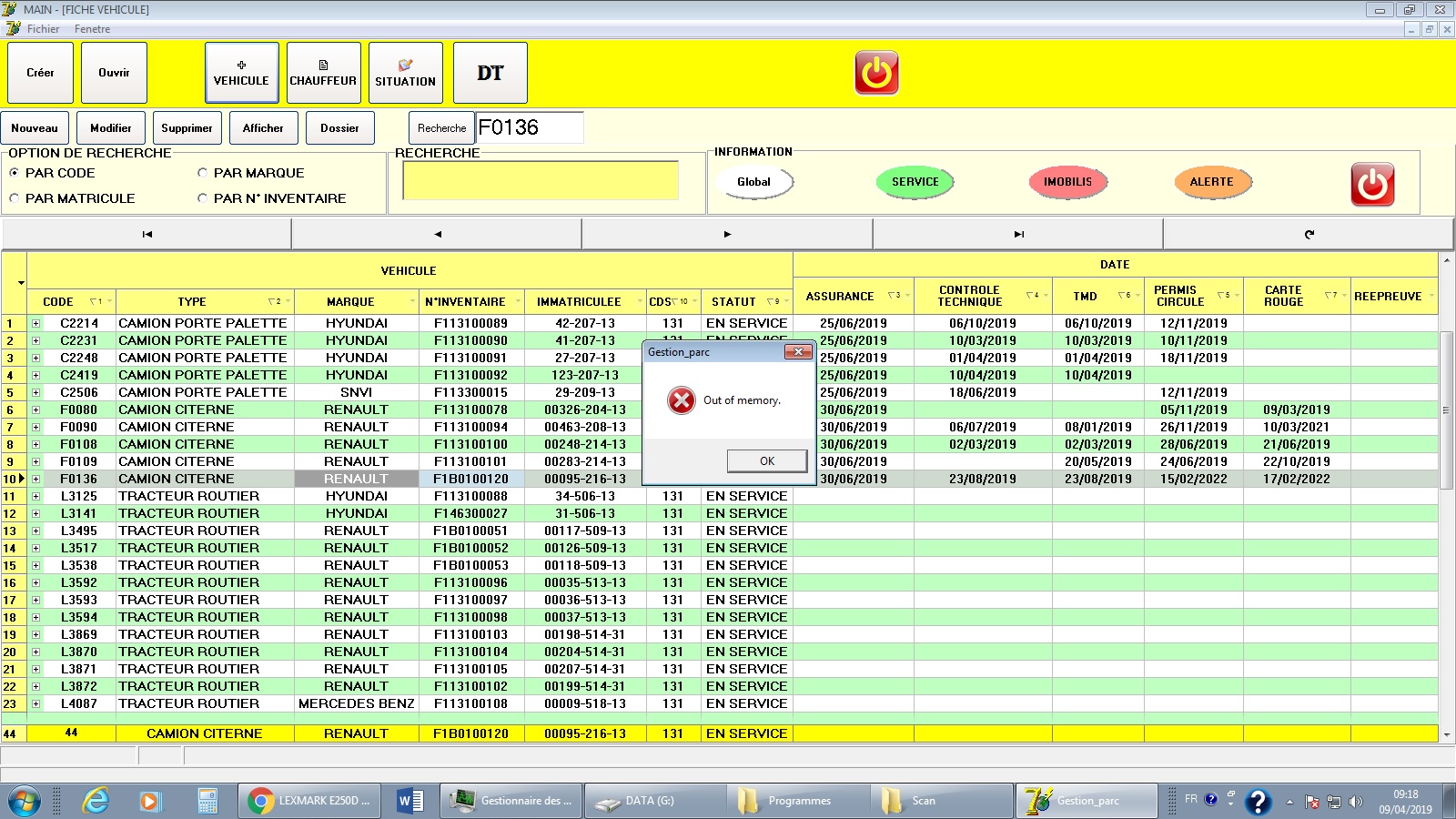Click the Modifier button
The image size is (1456, 819).
111,128
